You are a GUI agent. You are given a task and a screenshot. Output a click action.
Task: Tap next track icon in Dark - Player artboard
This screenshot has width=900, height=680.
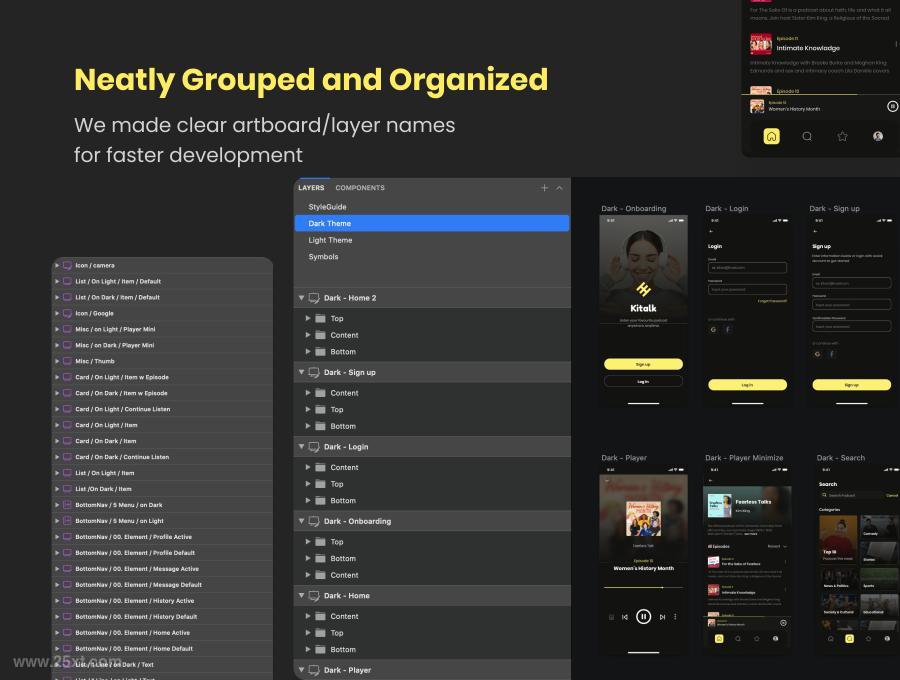pos(662,617)
